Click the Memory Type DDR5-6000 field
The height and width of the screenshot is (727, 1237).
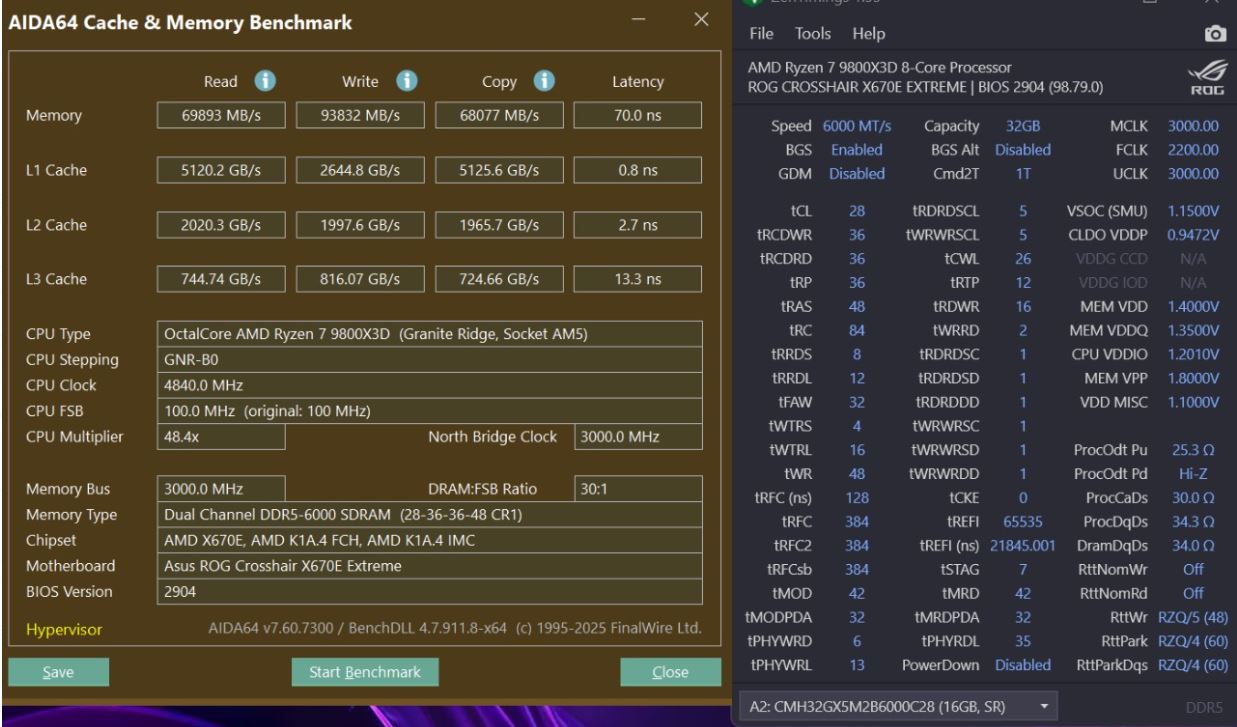(430, 515)
